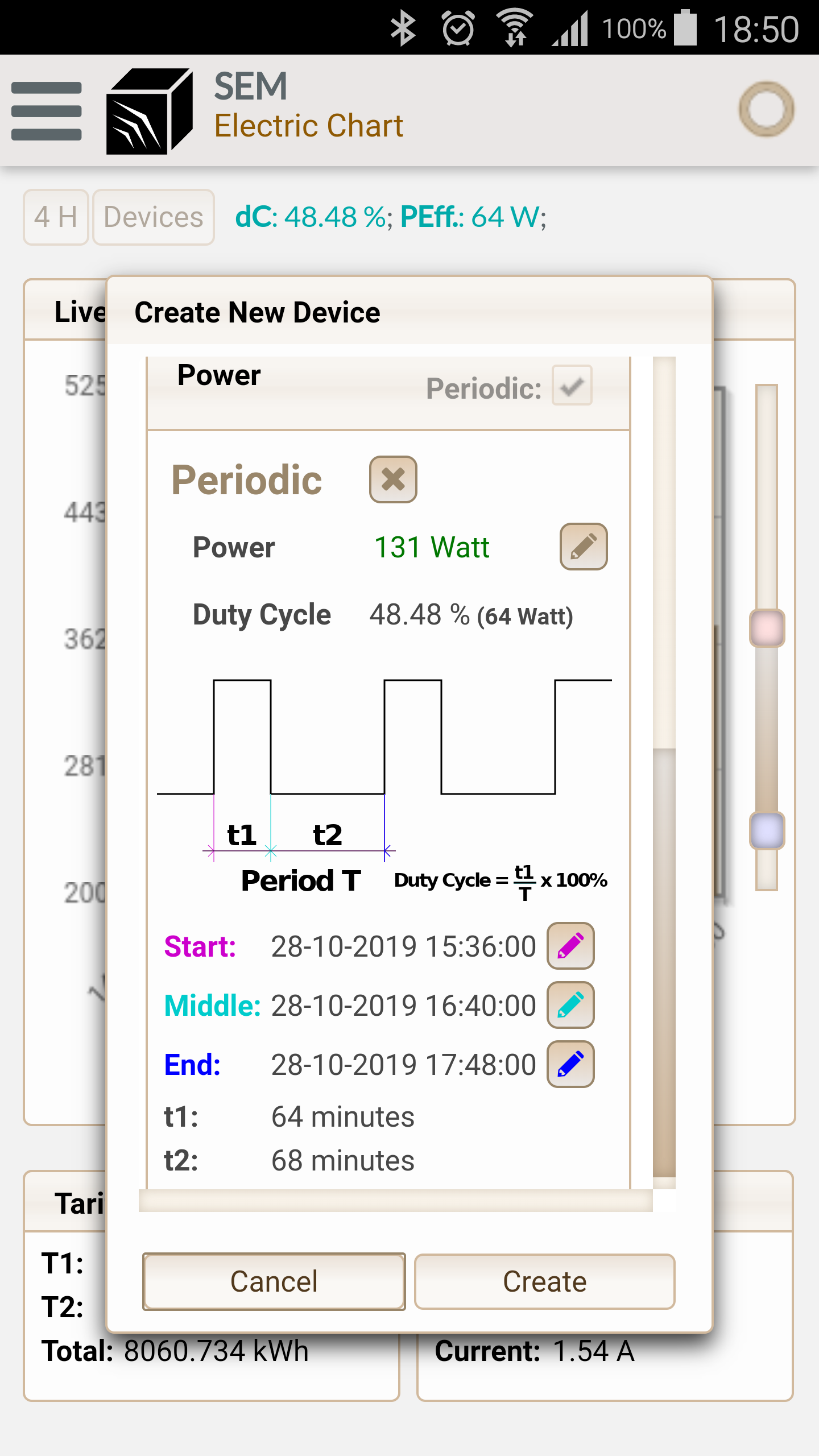Edit the Start time with magenta pencil
Screen dimensions: 819x1456
click(x=570, y=946)
